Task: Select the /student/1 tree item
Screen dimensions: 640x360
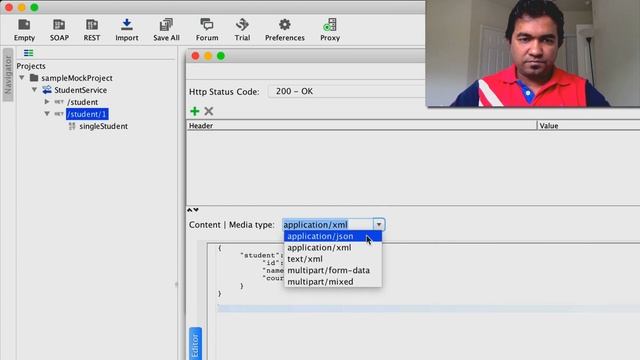Action: point(87,114)
